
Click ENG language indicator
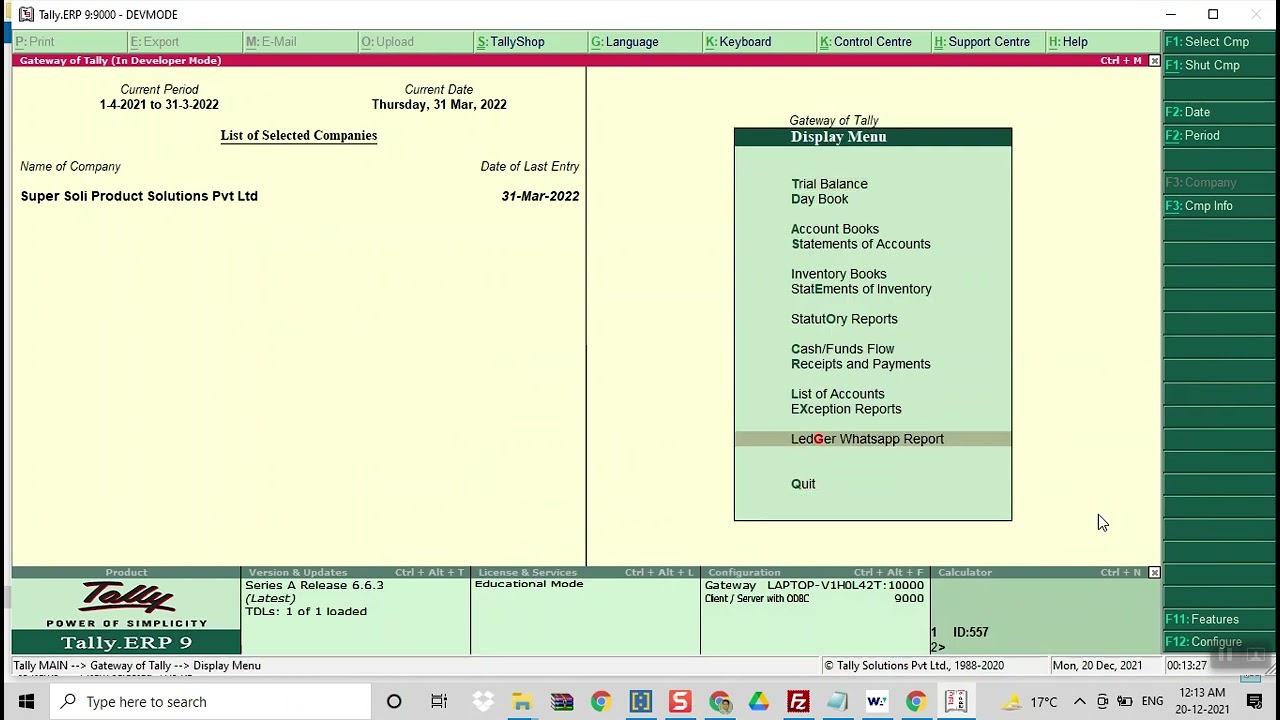(1152, 702)
